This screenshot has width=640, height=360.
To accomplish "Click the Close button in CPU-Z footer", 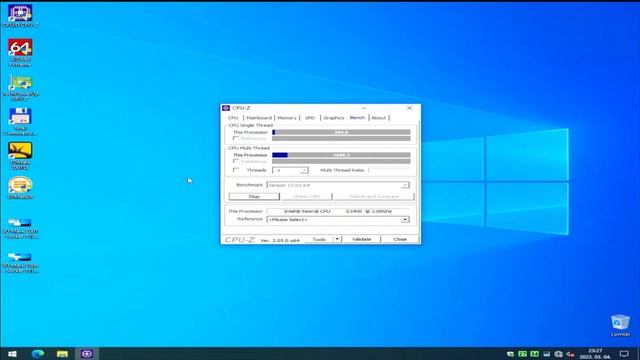I will (400, 239).
